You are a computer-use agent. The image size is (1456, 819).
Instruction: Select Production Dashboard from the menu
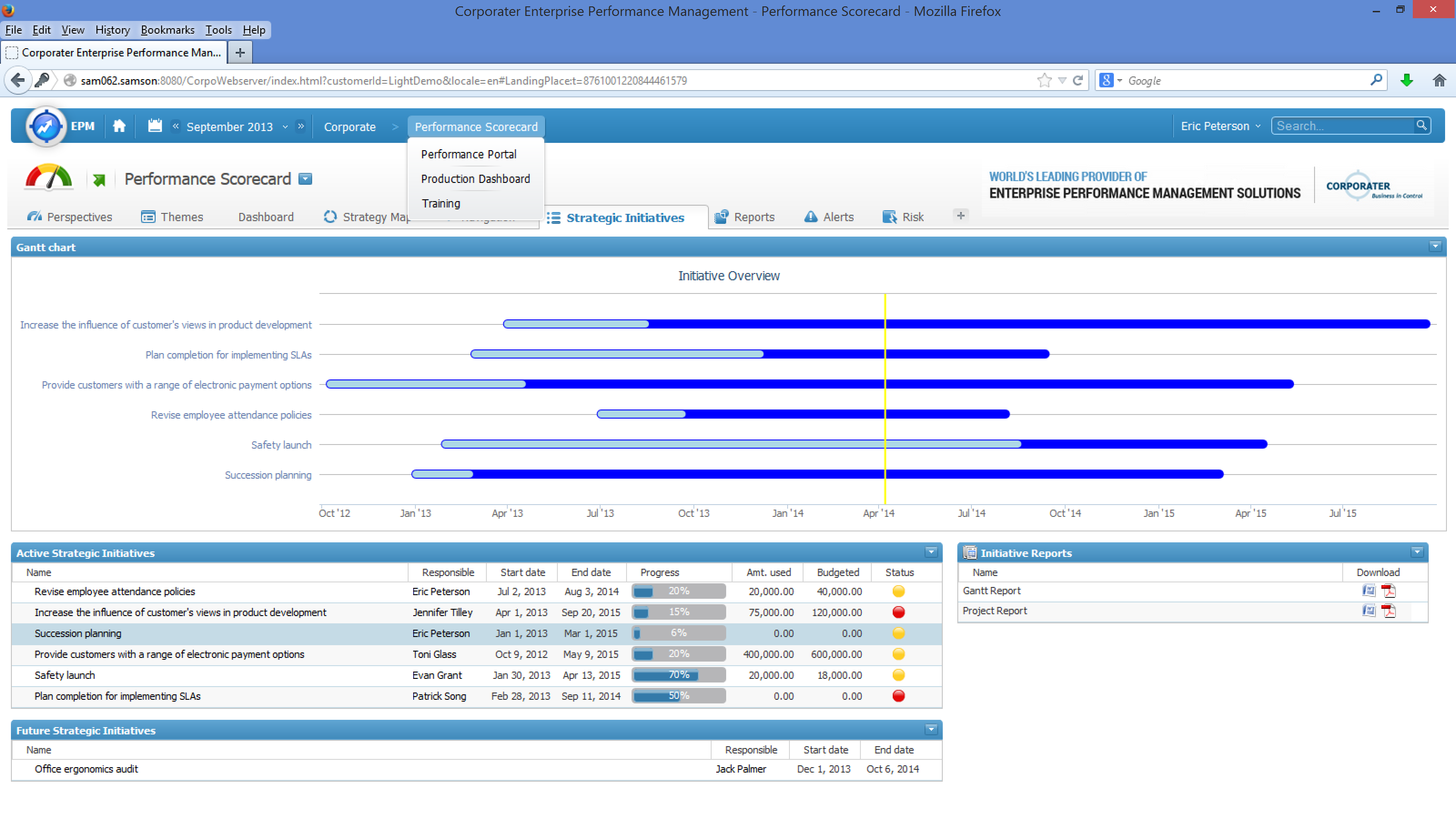(x=475, y=179)
